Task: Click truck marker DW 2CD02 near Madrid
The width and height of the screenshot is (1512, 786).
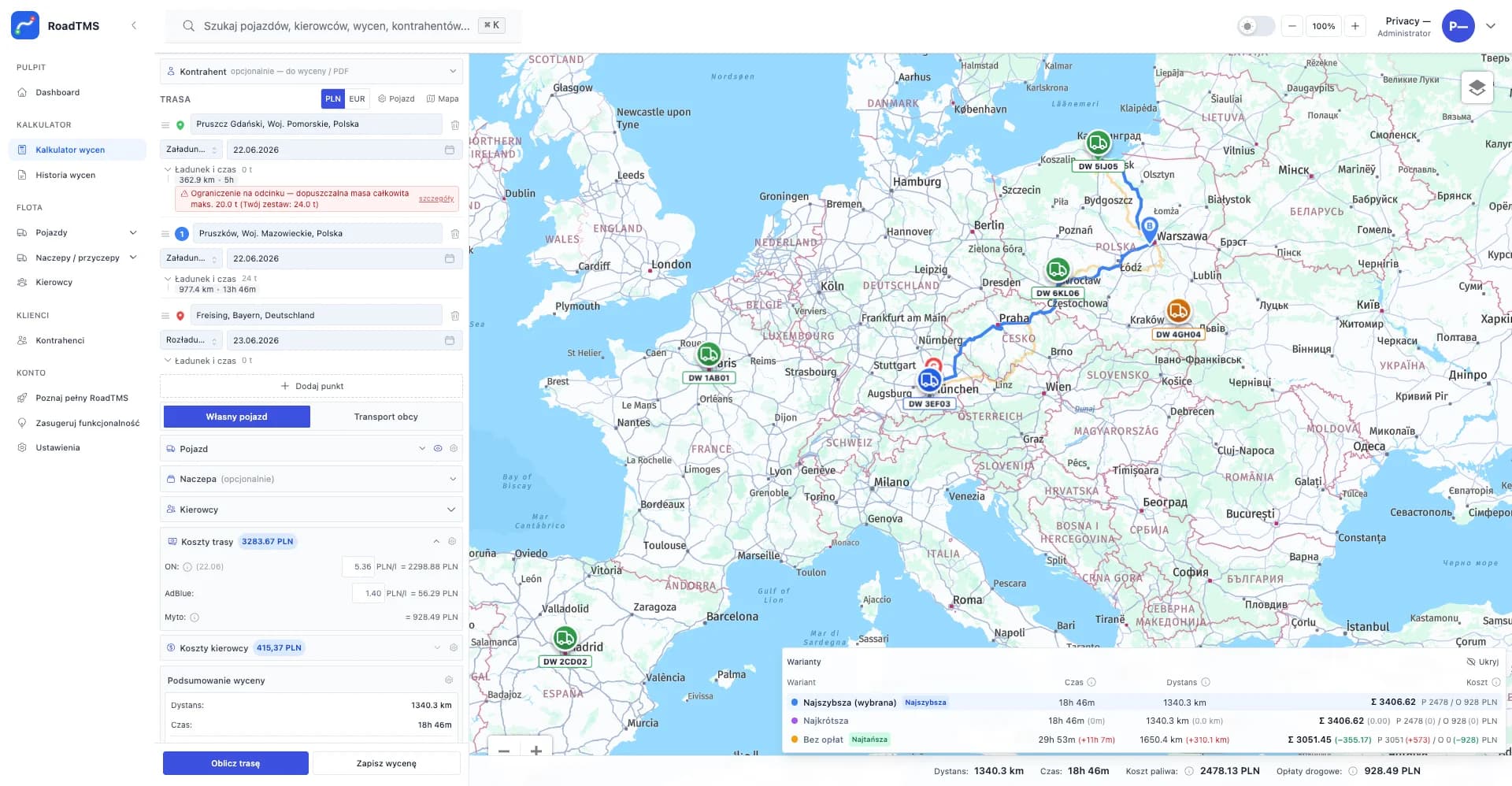Action: [x=565, y=638]
